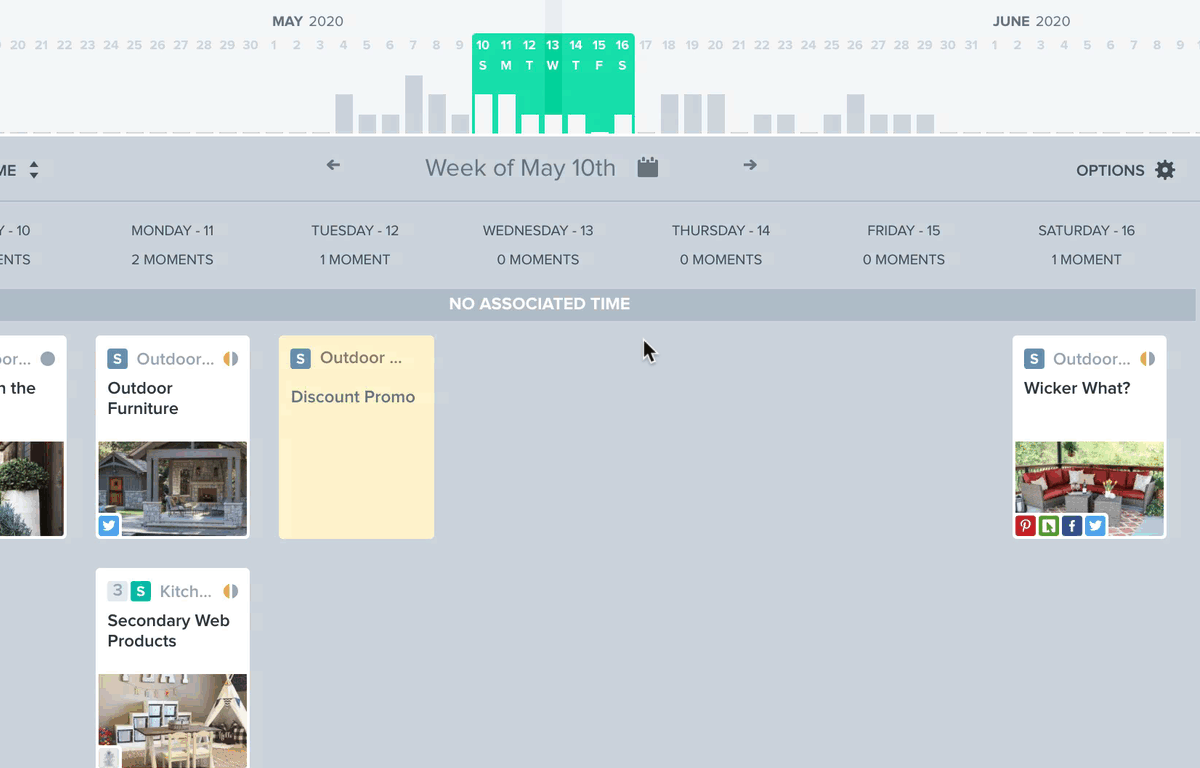Click the green S badge on Secondary Web Products
This screenshot has height=768, width=1200.
(x=141, y=591)
